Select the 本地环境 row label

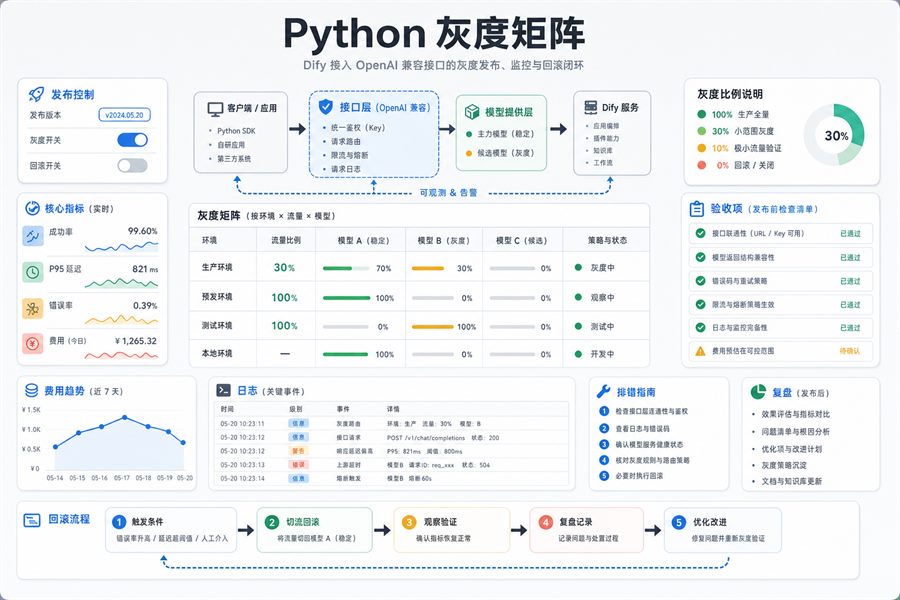217,354
